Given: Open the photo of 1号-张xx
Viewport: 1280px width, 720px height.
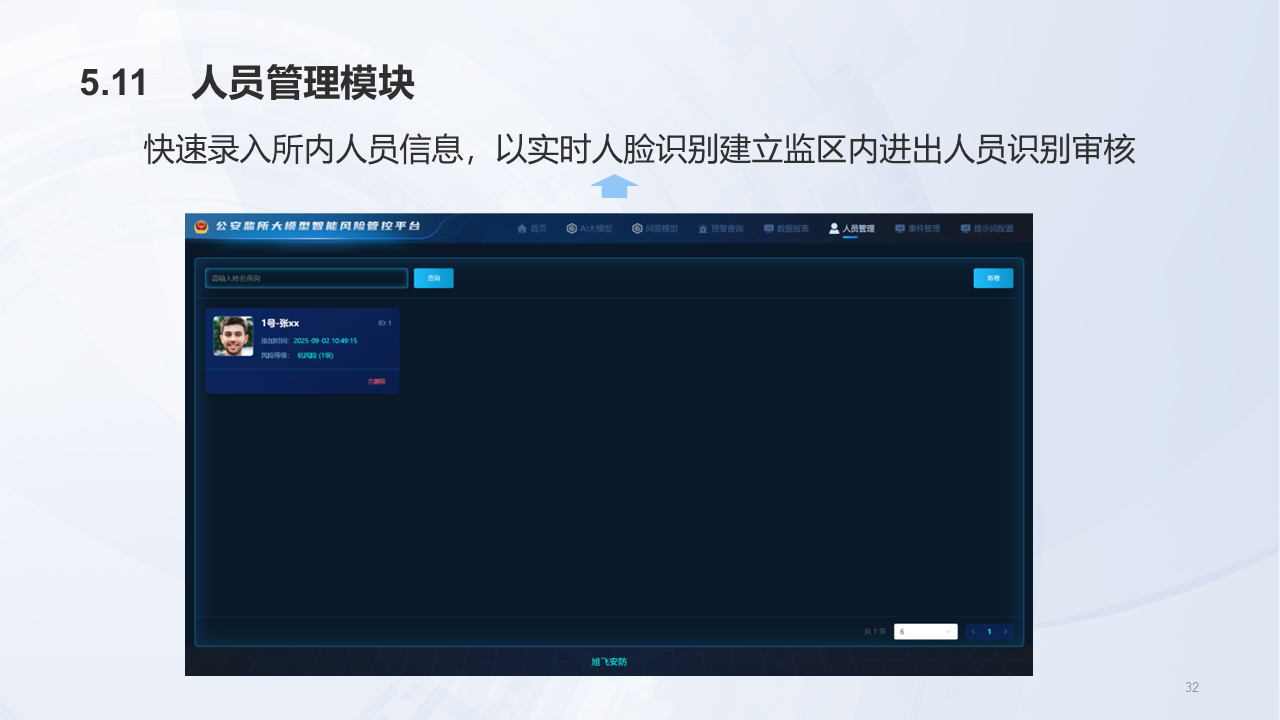Looking at the screenshot, I should (x=233, y=336).
